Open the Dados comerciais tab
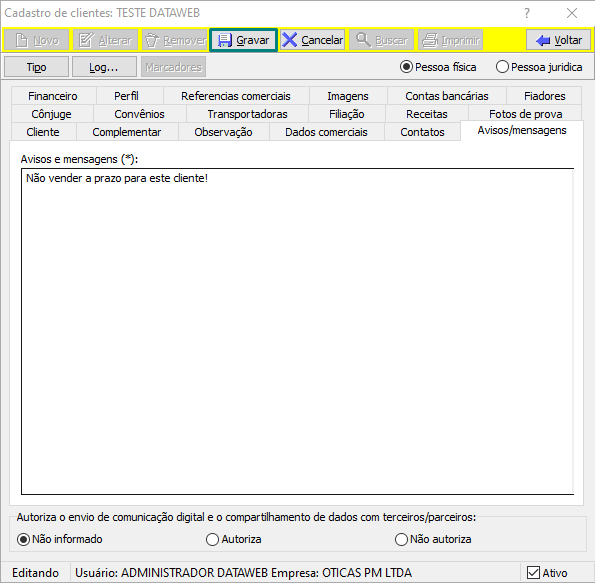This screenshot has height=583, width=595. (x=326, y=132)
